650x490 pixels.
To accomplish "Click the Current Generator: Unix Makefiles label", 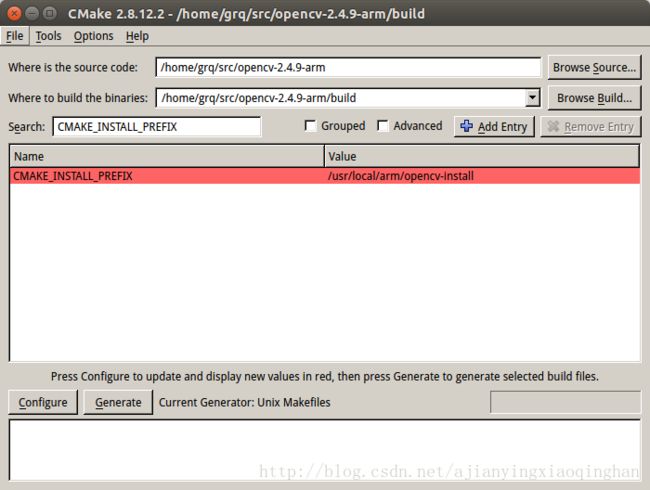I will click(245, 403).
